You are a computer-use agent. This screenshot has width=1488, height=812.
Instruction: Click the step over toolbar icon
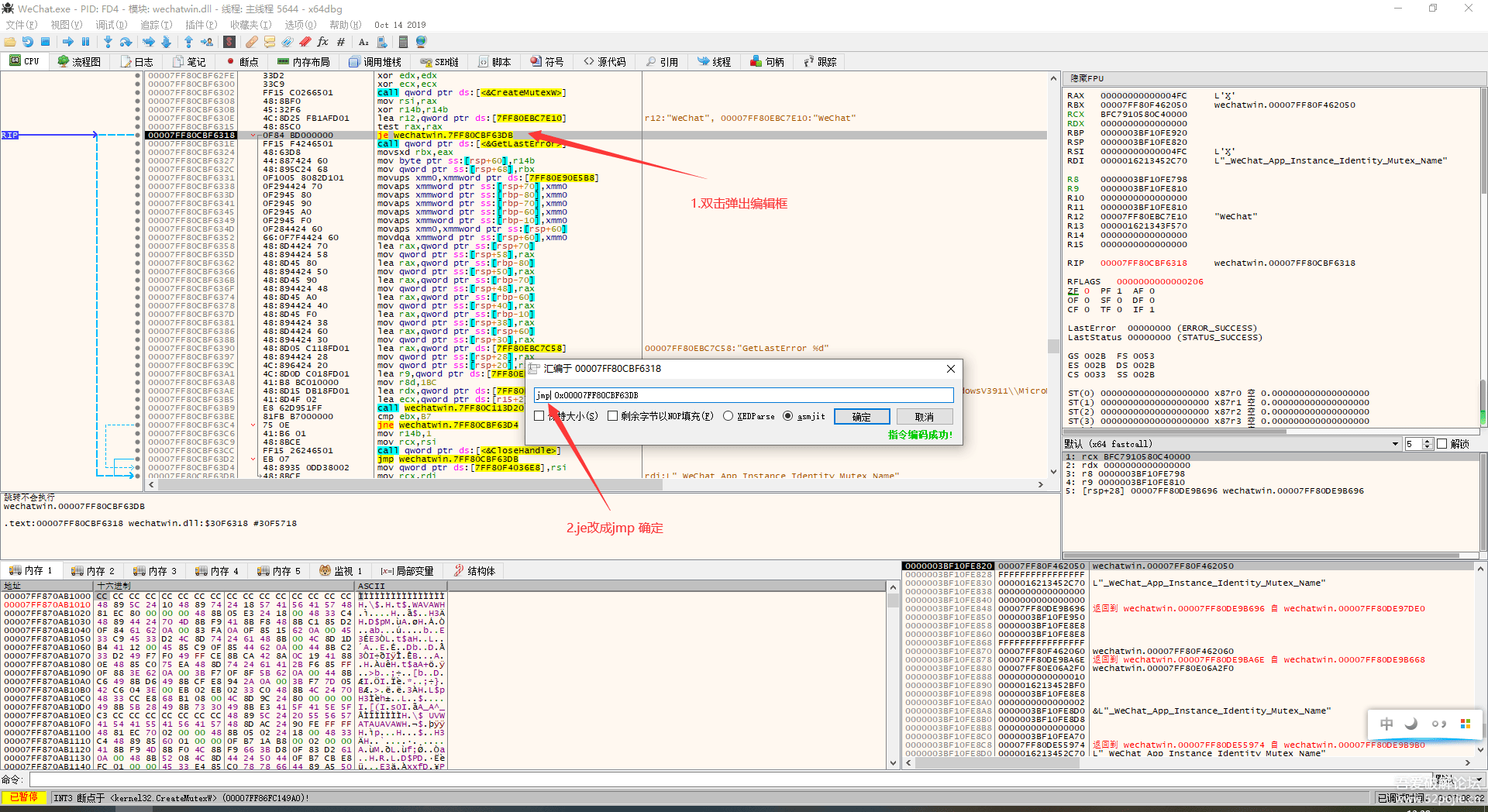(126, 42)
